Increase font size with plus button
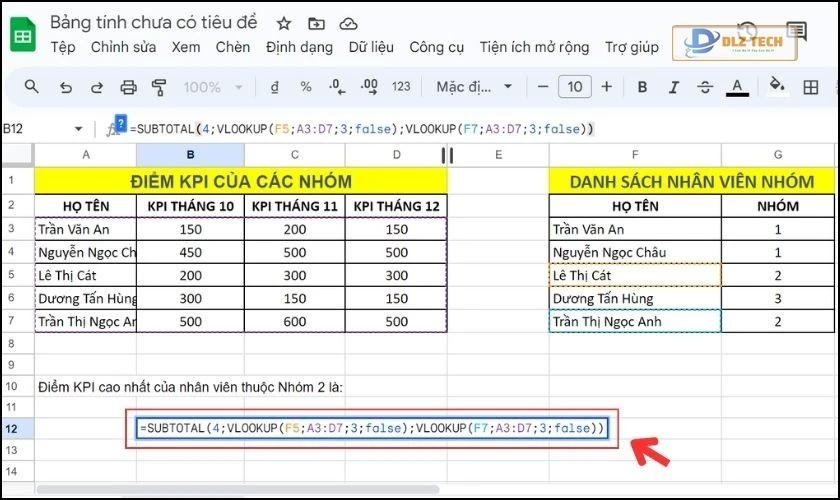The image size is (840, 500). [x=606, y=87]
